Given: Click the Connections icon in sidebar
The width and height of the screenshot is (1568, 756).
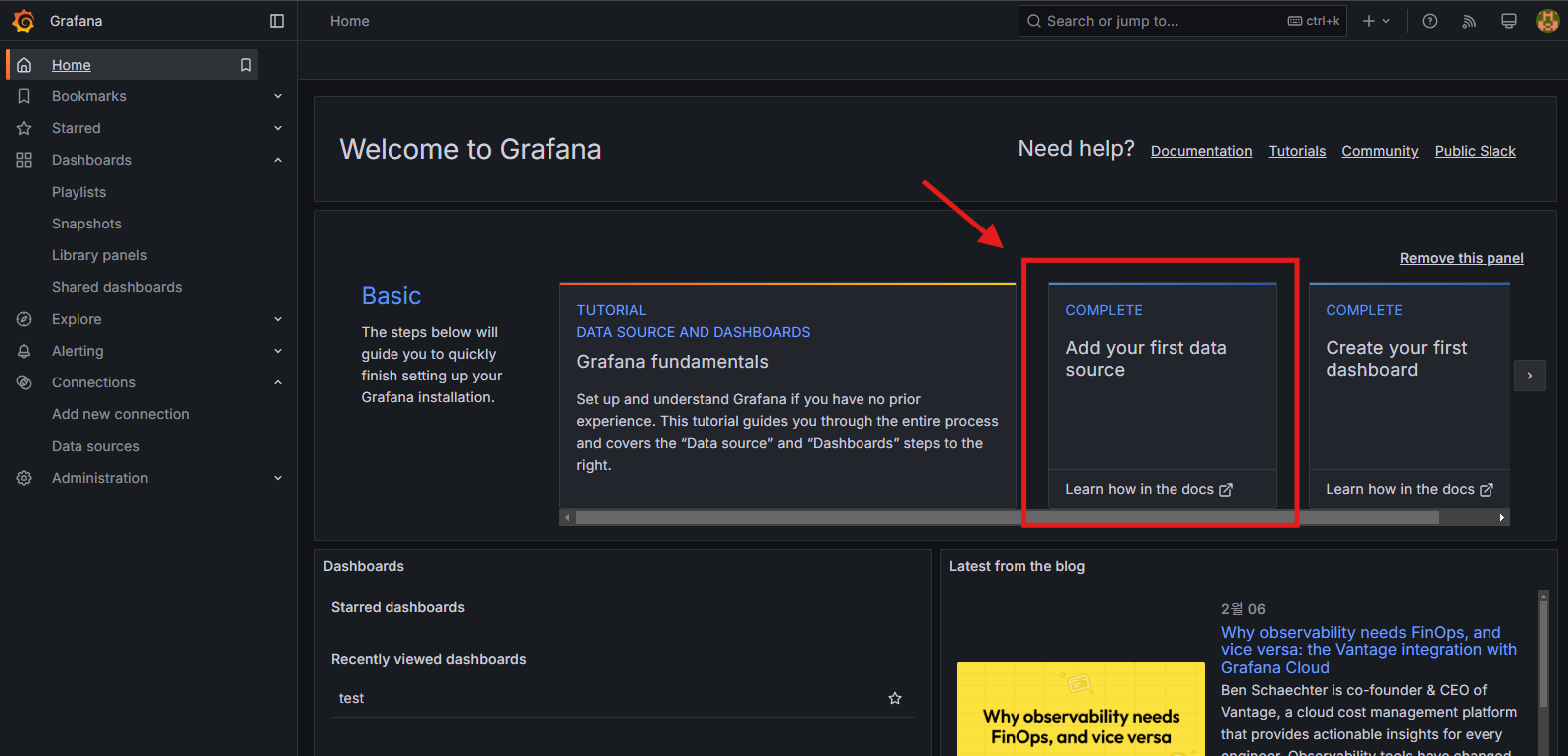Looking at the screenshot, I should tap(25, 382).
